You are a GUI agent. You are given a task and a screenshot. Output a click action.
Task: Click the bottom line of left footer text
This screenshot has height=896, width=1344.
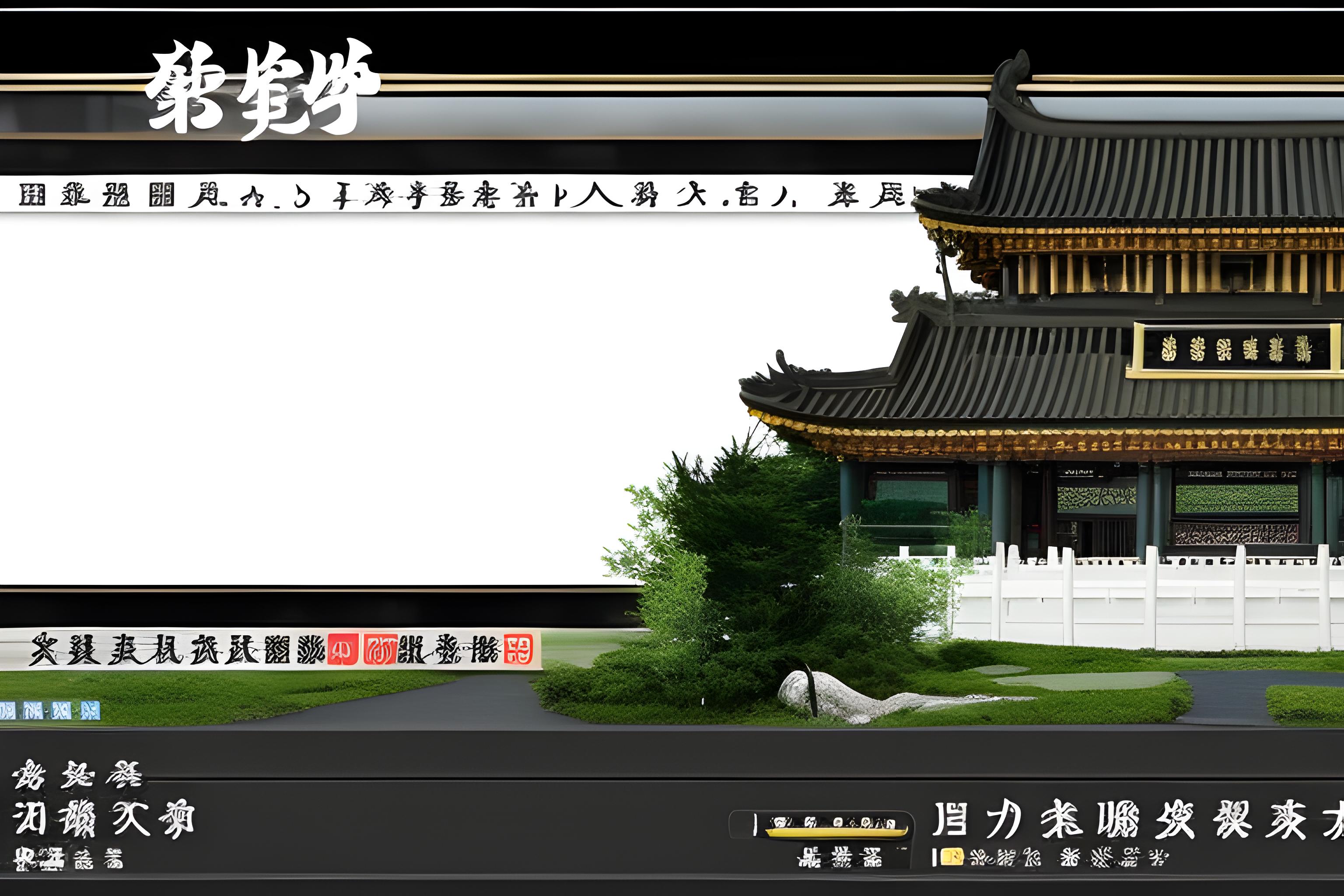69,859
